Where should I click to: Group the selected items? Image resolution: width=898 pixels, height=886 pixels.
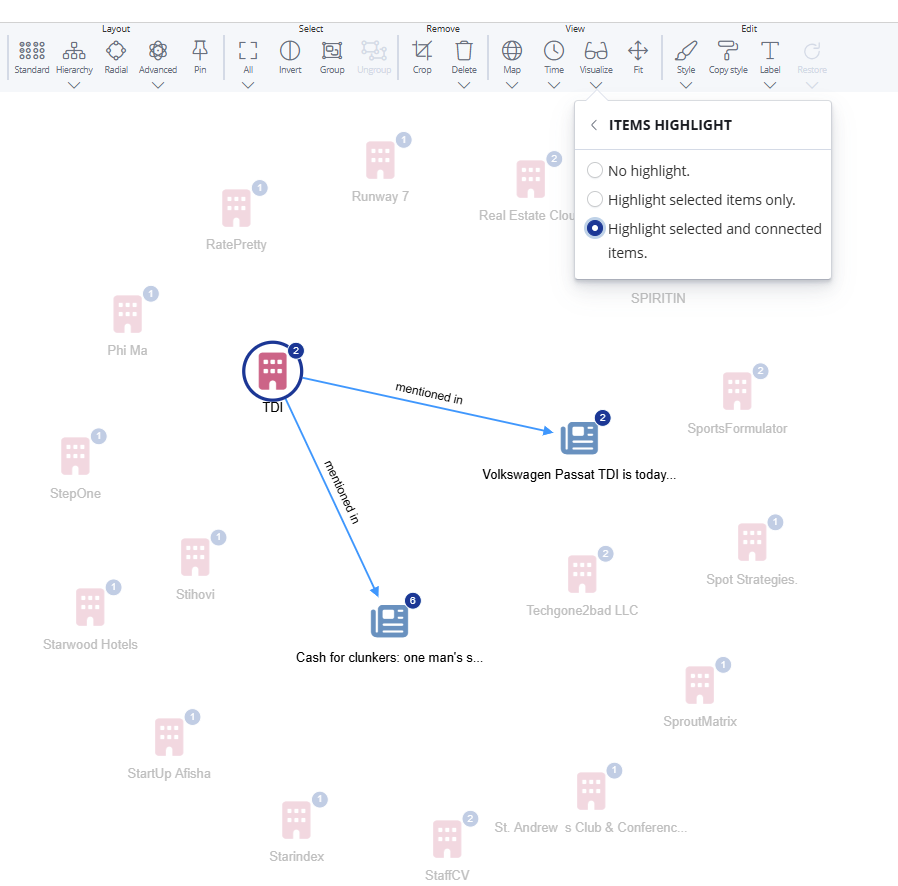tap(332, 57)
